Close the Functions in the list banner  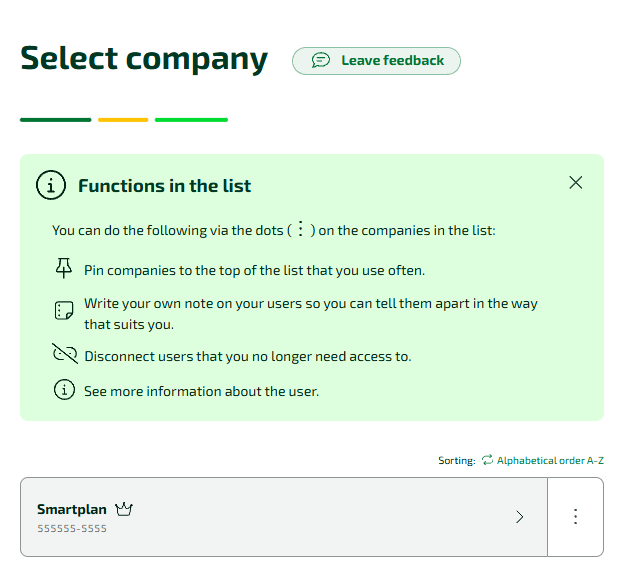[575, 182]
